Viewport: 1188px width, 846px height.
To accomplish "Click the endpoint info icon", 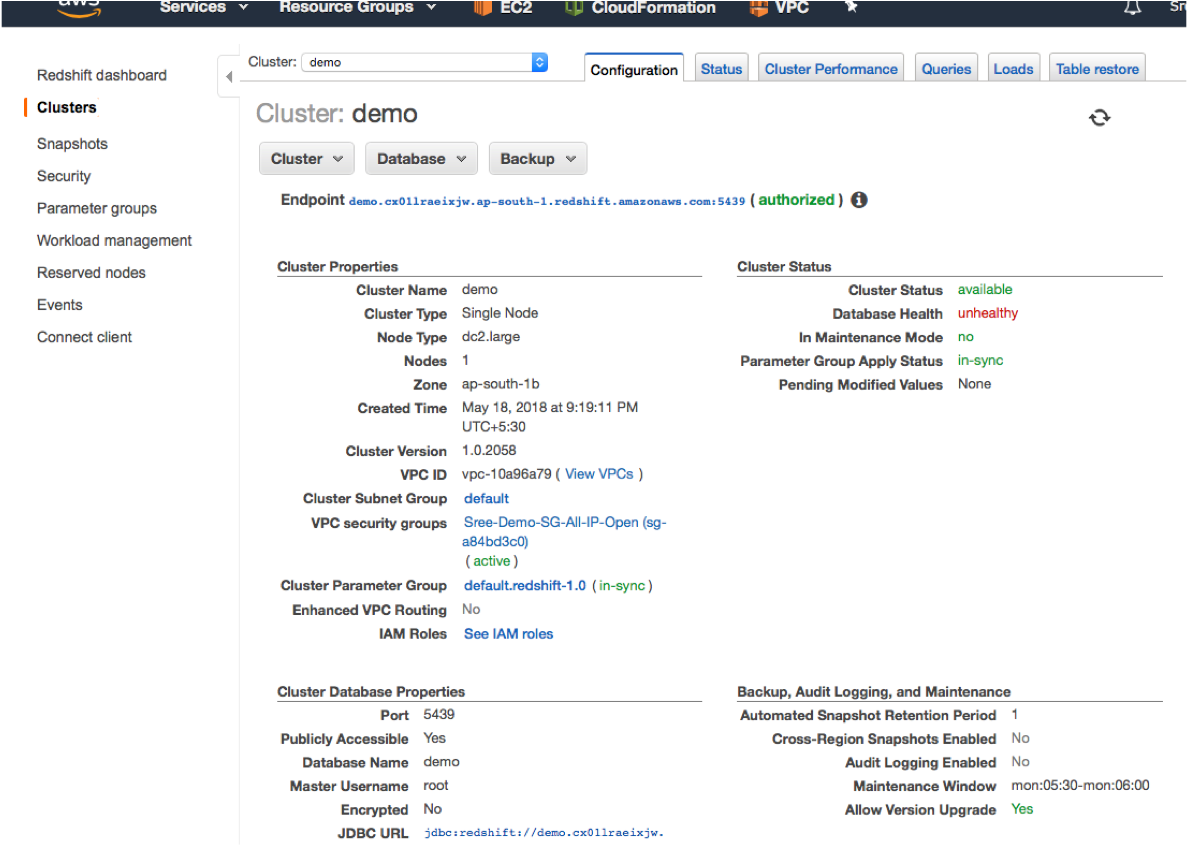I will pos(858,199).
